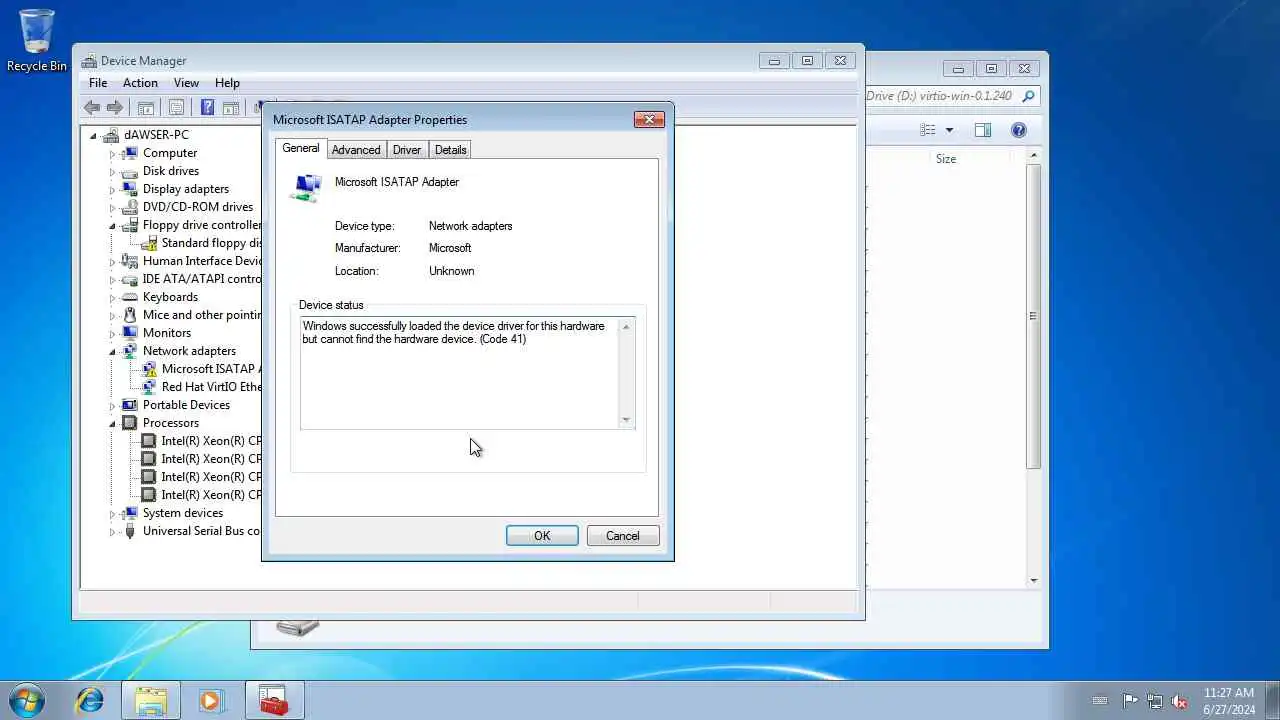Expand the Disk drives tree node

tap(112, 171)
